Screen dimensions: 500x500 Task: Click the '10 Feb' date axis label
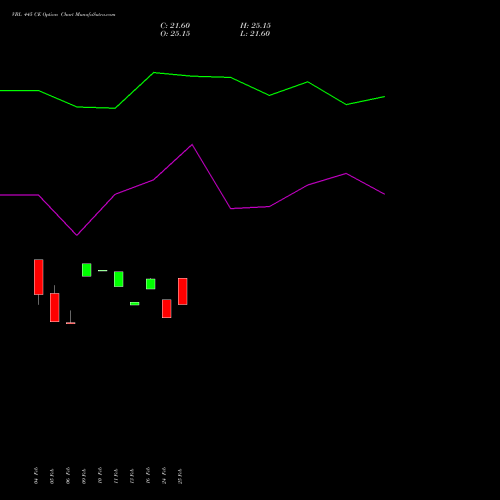tap(100, 475)
